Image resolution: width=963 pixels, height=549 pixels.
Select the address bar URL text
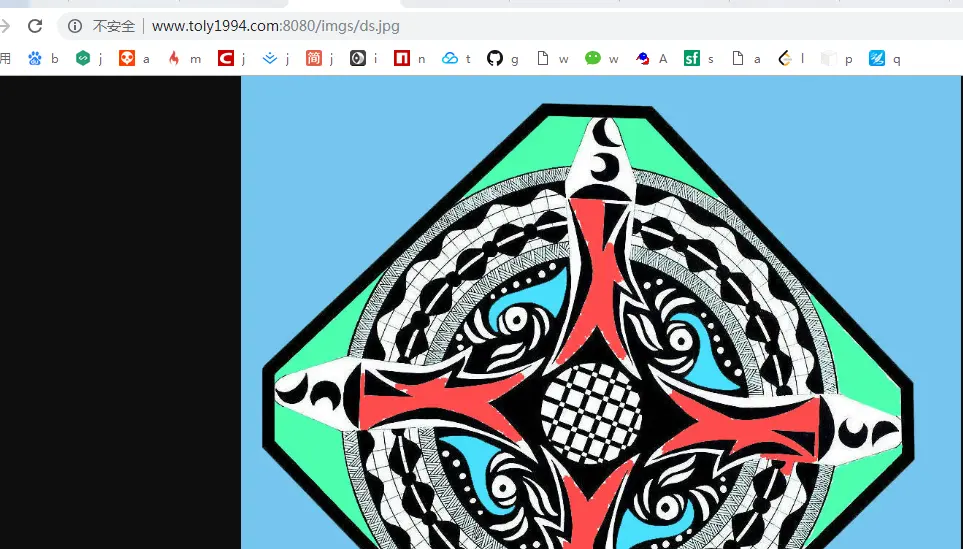coord(276,26)
